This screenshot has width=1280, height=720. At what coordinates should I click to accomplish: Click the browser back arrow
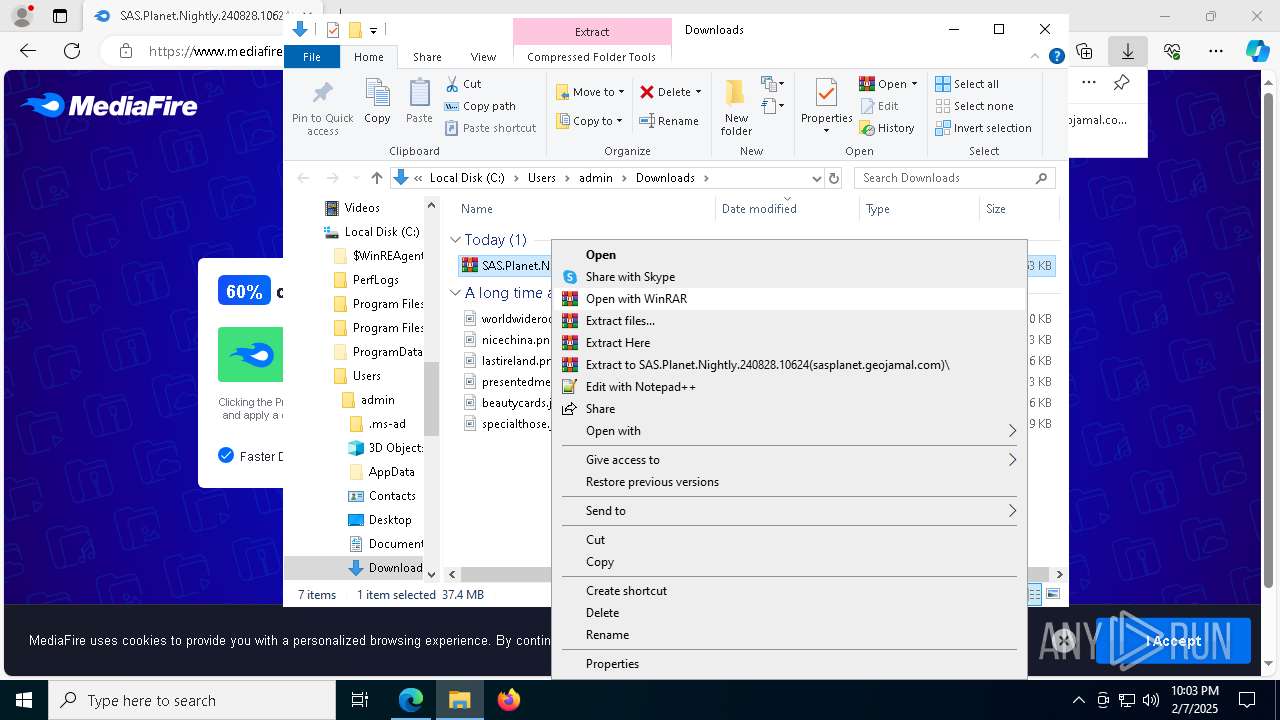28,51
